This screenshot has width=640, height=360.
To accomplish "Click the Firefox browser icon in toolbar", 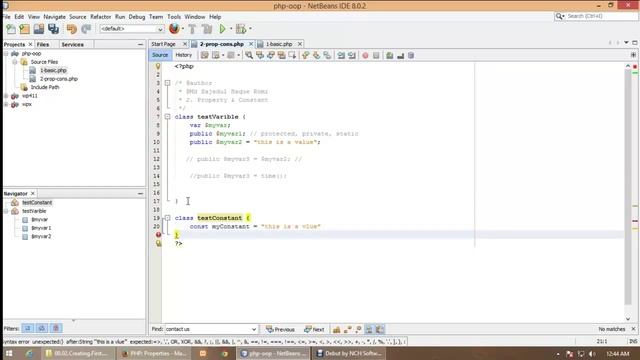I will (x=174, y=29).
